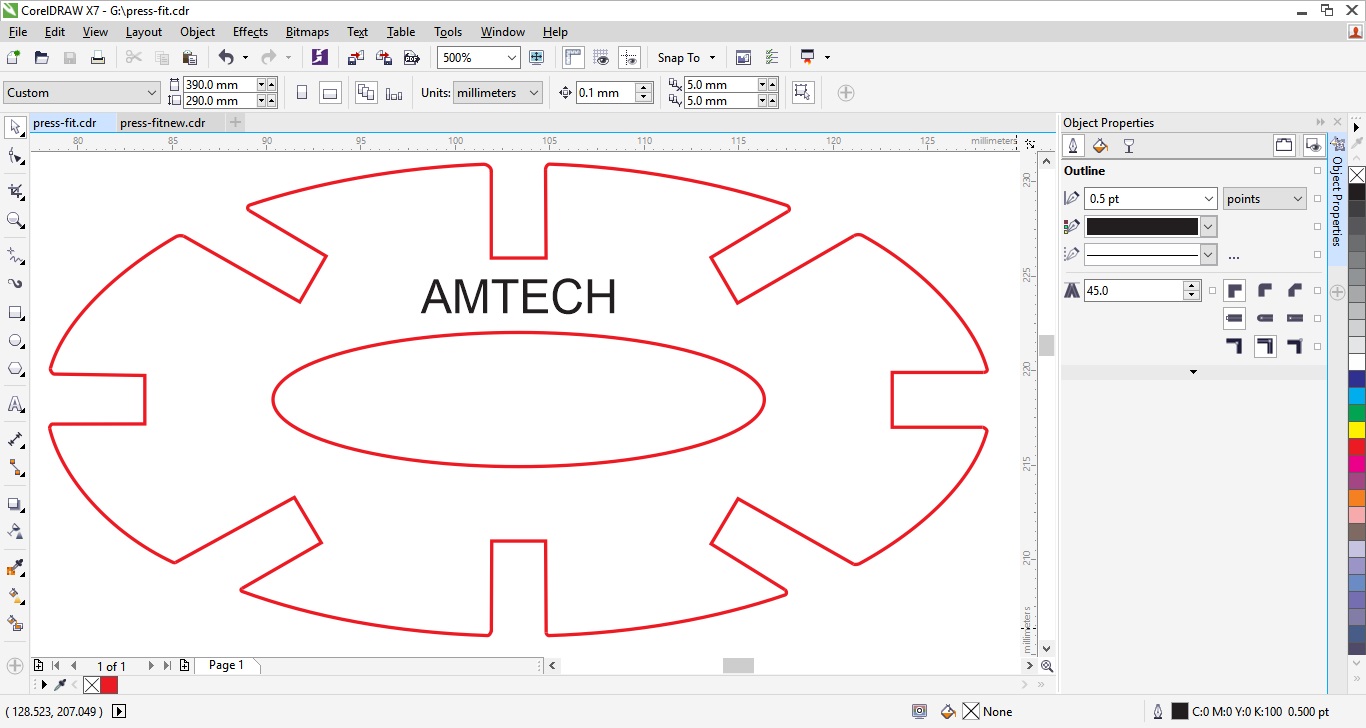Select the red swatch in document palette
The height and width of the screenshot is (728, 1366).
click(x=109, y=685)
